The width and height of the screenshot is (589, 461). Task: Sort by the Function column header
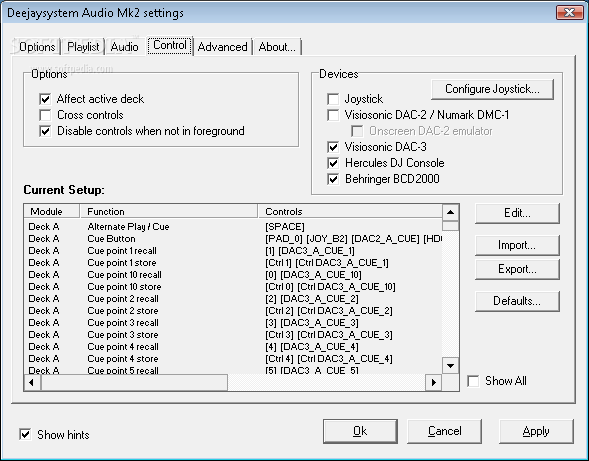[x=169, y=212]
